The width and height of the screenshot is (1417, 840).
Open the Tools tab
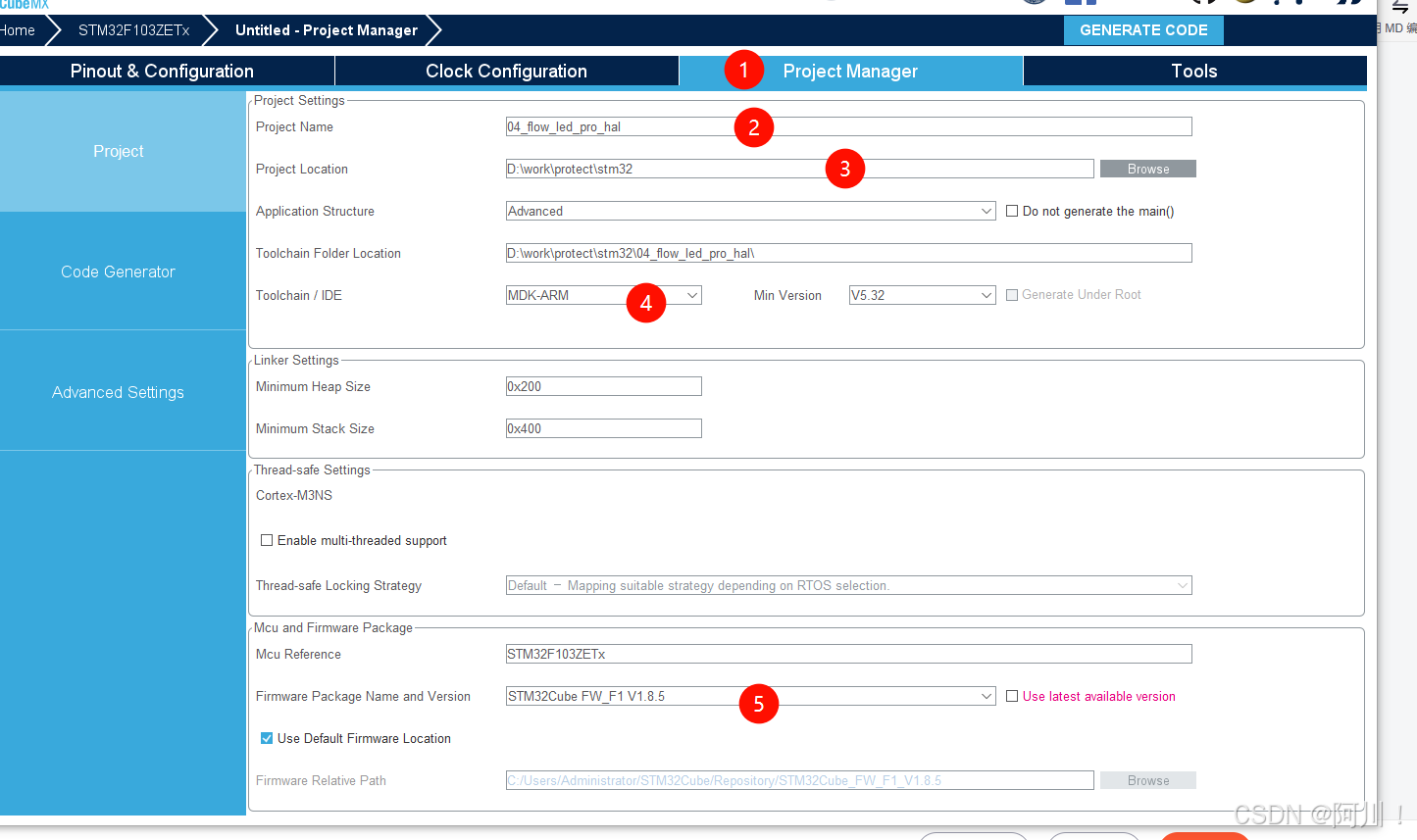[x=1194, y=71]
